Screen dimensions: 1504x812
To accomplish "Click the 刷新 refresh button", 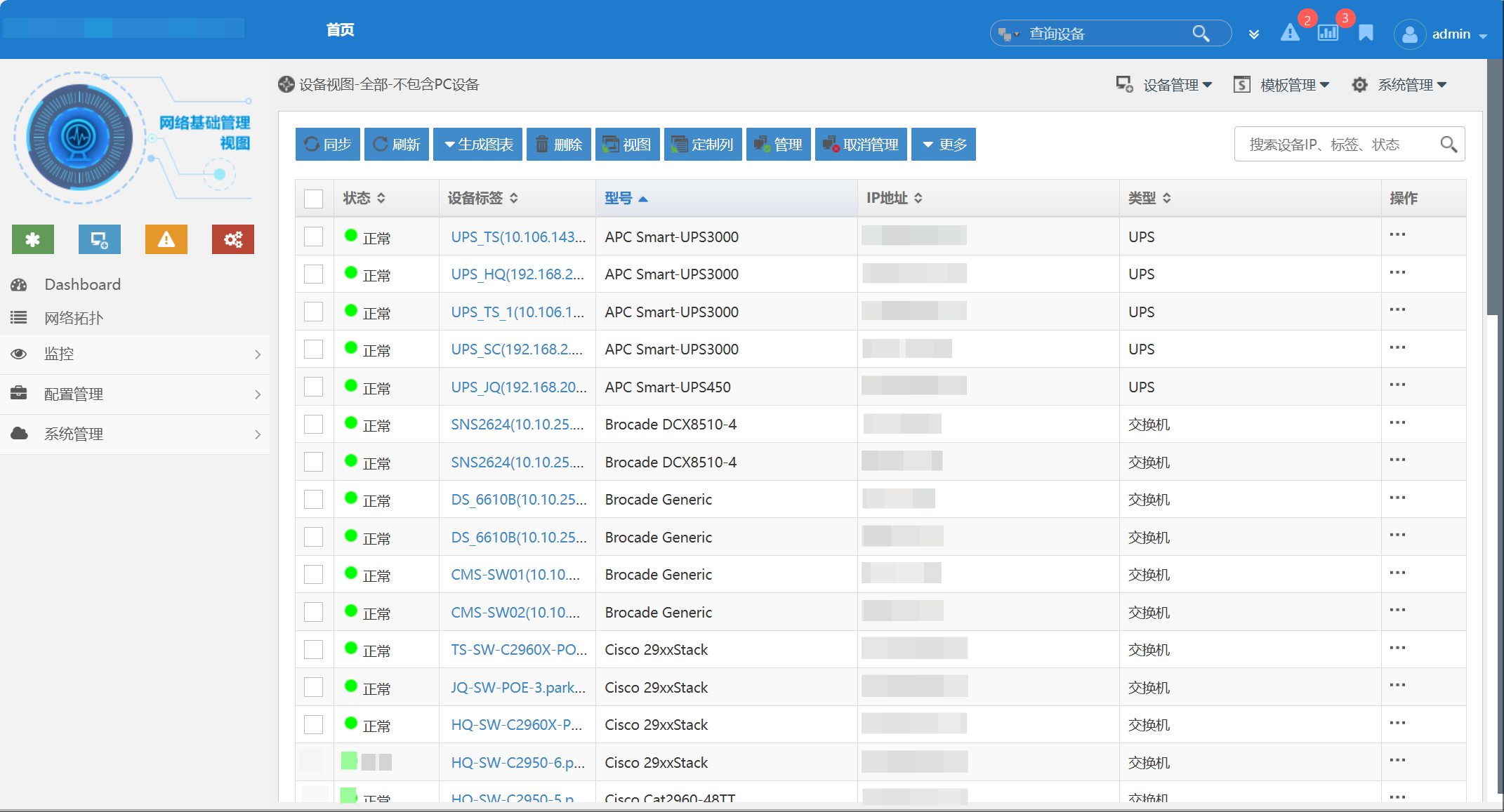I will 397,145.
